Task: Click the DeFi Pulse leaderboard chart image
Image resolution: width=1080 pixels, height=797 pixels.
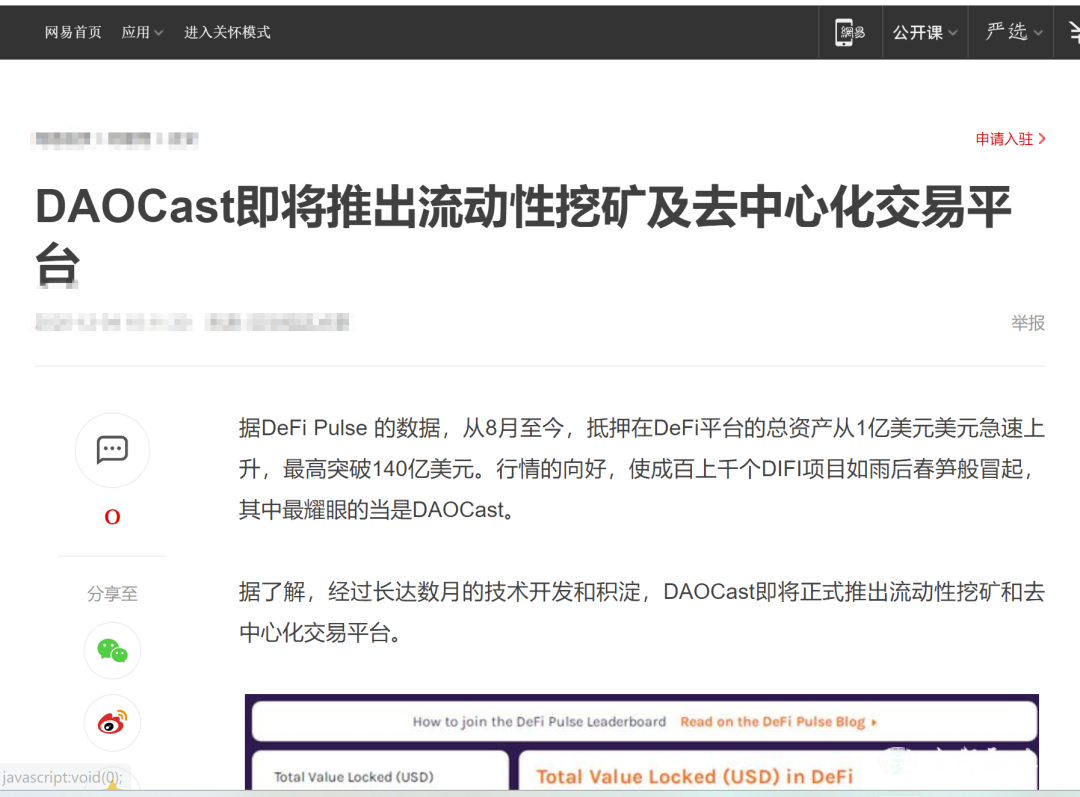Action: pos(642,742)
